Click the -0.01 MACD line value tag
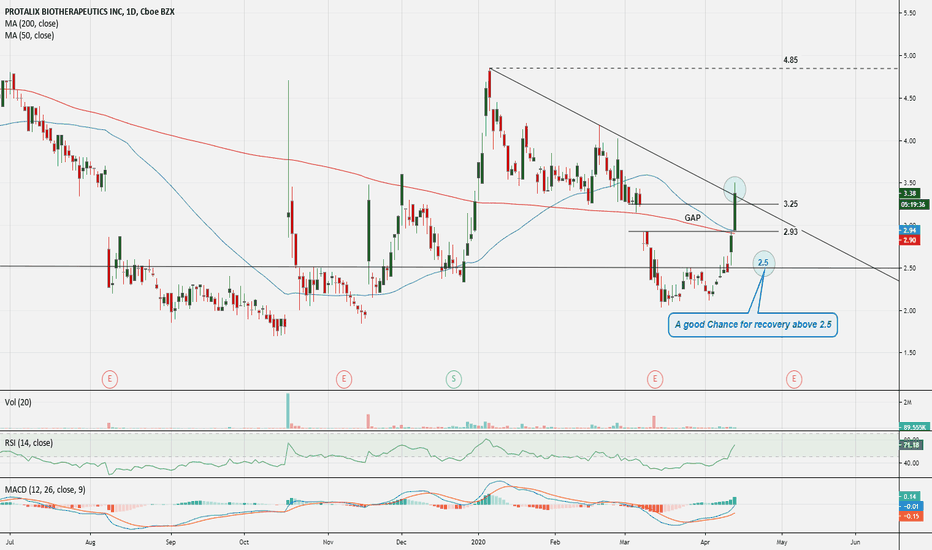The width and height of the screenshot is (932, 550). pyautogui.click(x=911, y=507)
